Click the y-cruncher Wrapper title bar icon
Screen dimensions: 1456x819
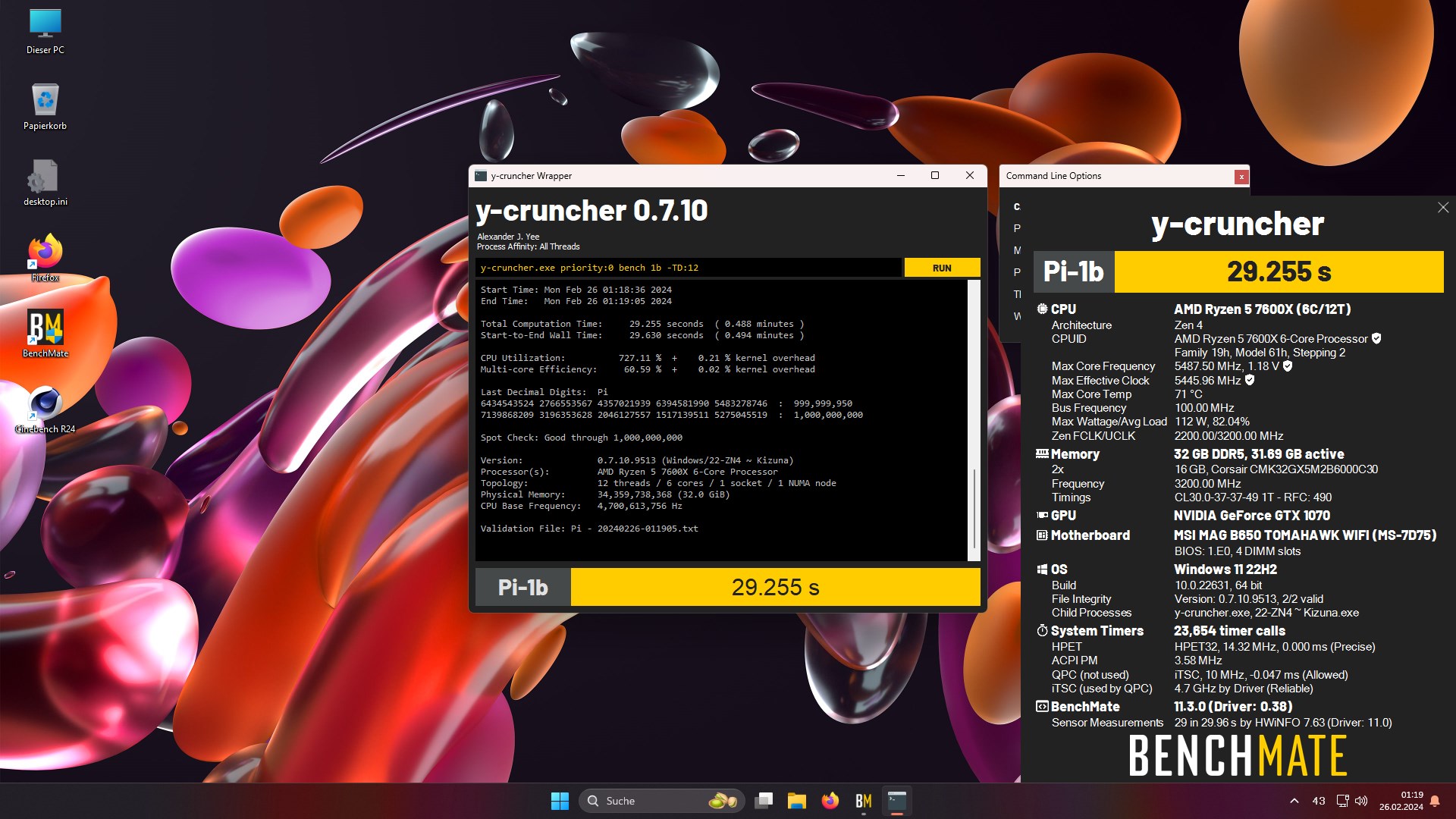tap(481, 176)
